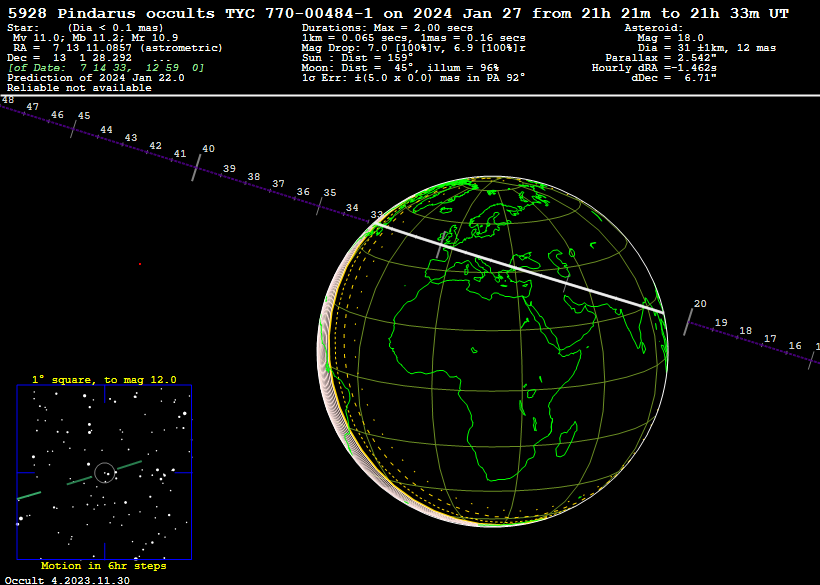The image size is (820, 585).
Task: Click the 'Asteroid:' heading
Action: 654,28
